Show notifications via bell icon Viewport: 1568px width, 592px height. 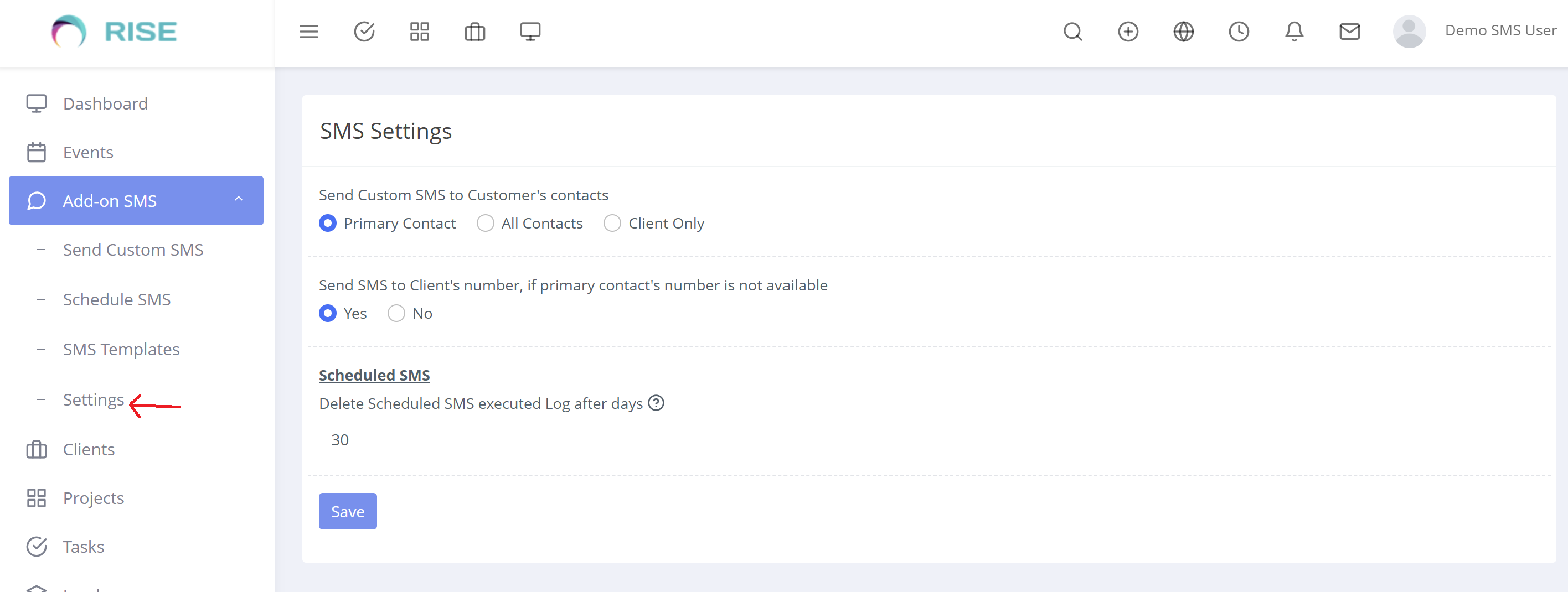click(x=1294, y=32)
